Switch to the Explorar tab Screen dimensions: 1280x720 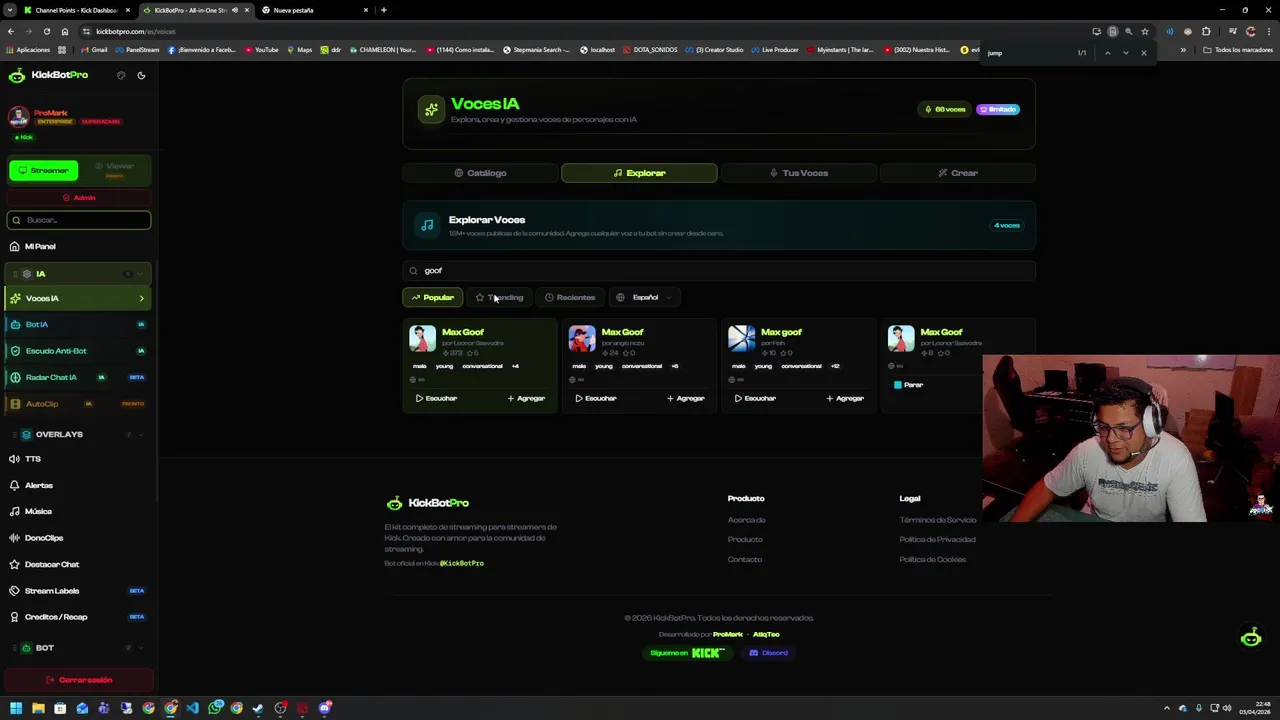coord(639,173)
